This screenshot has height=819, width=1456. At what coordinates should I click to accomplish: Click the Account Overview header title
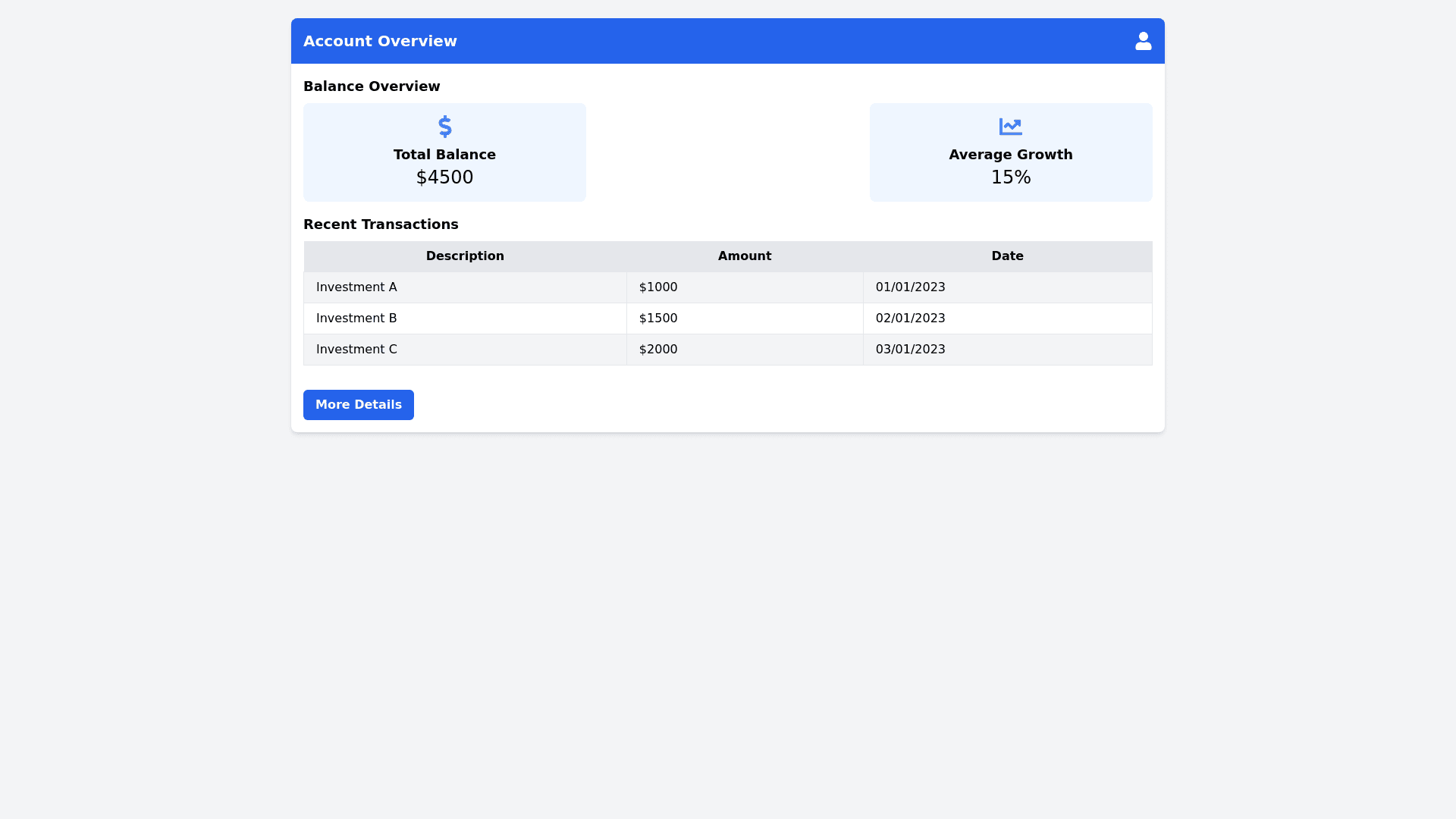coord(380,41)
